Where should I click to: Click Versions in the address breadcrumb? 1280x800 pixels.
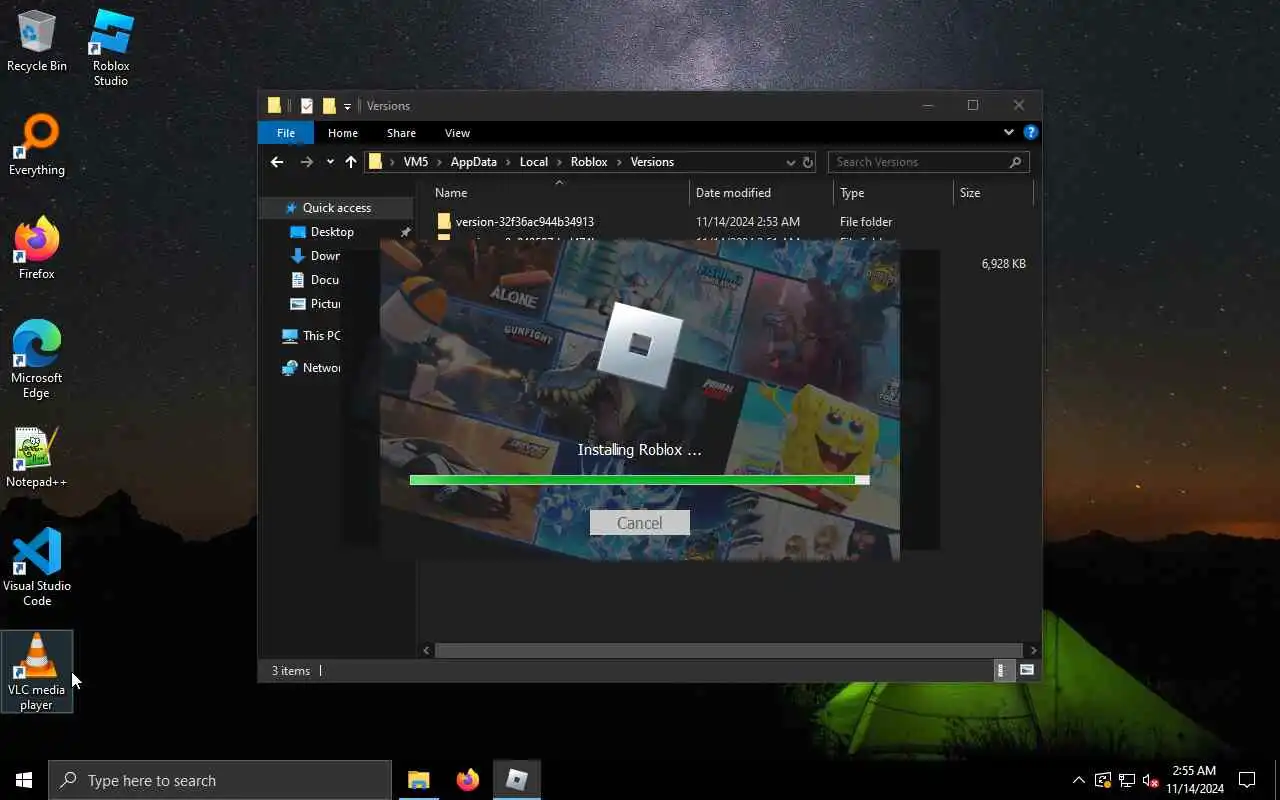(x=652, y=162)
